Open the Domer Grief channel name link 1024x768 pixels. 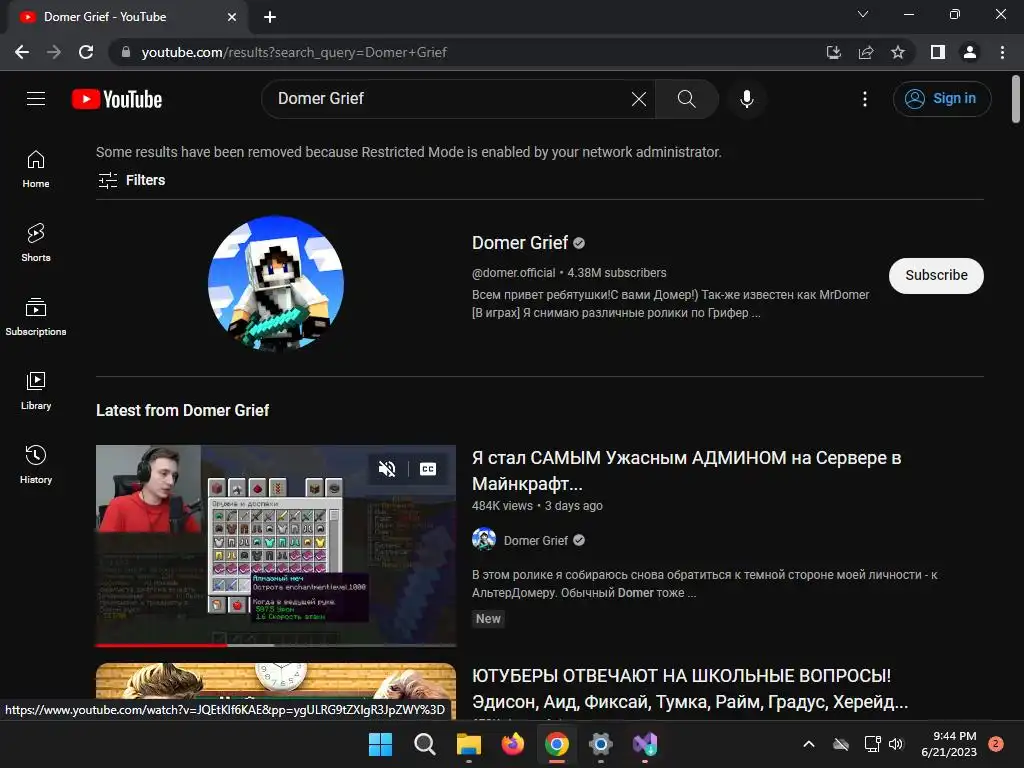520,243
